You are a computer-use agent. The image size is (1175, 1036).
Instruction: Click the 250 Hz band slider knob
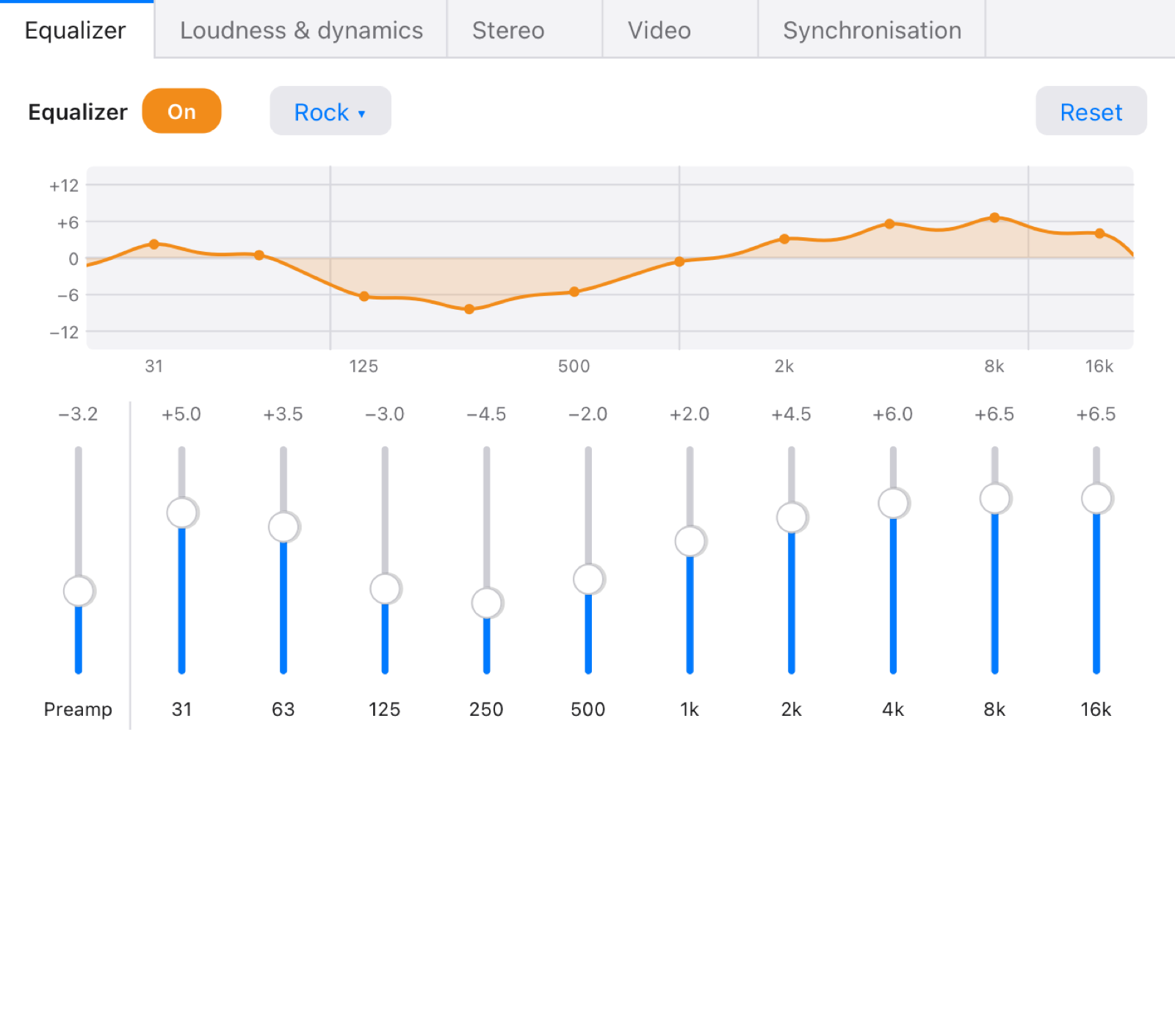coord(487,603)
